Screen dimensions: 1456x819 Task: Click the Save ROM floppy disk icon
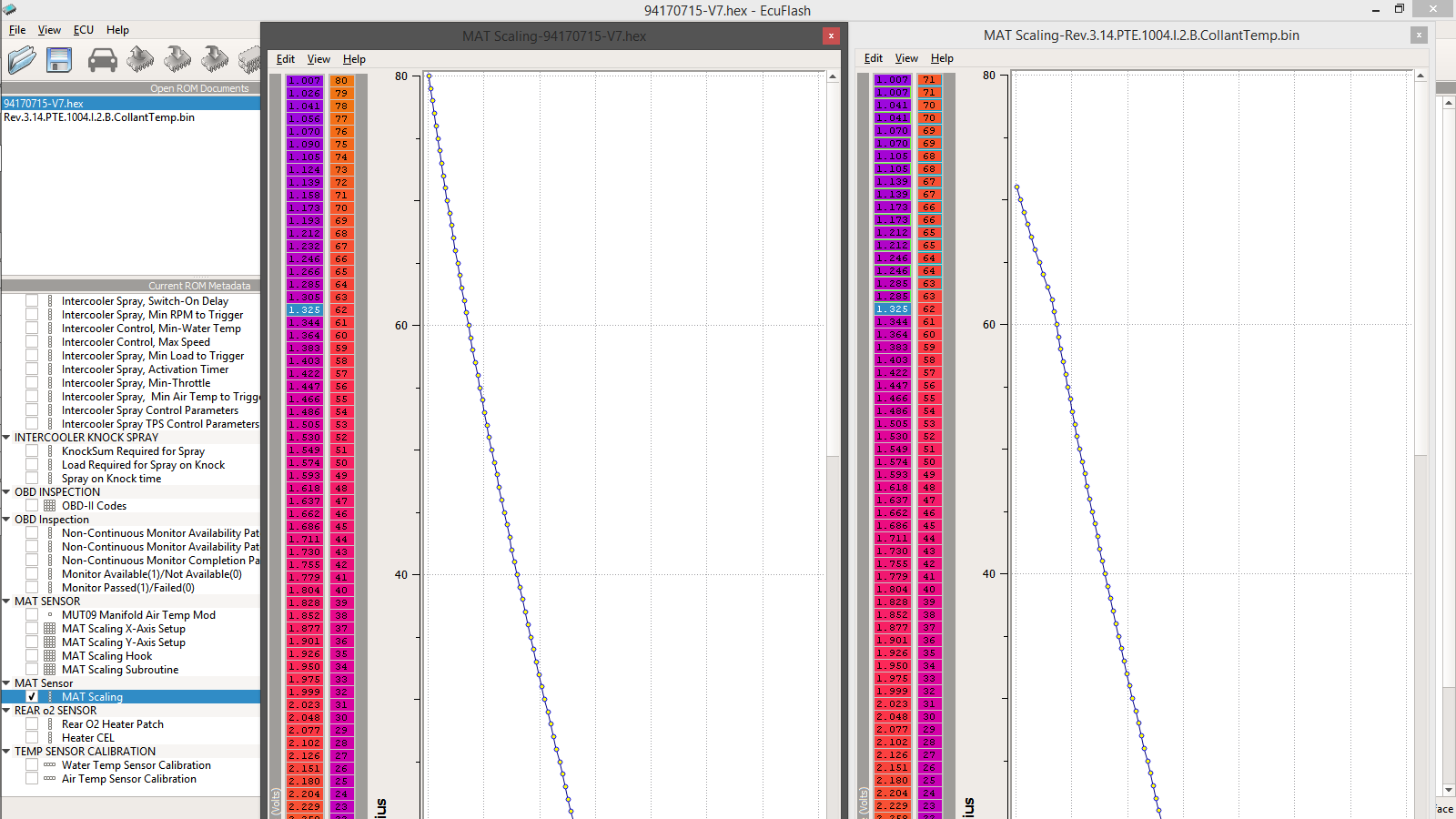[59, 60]
